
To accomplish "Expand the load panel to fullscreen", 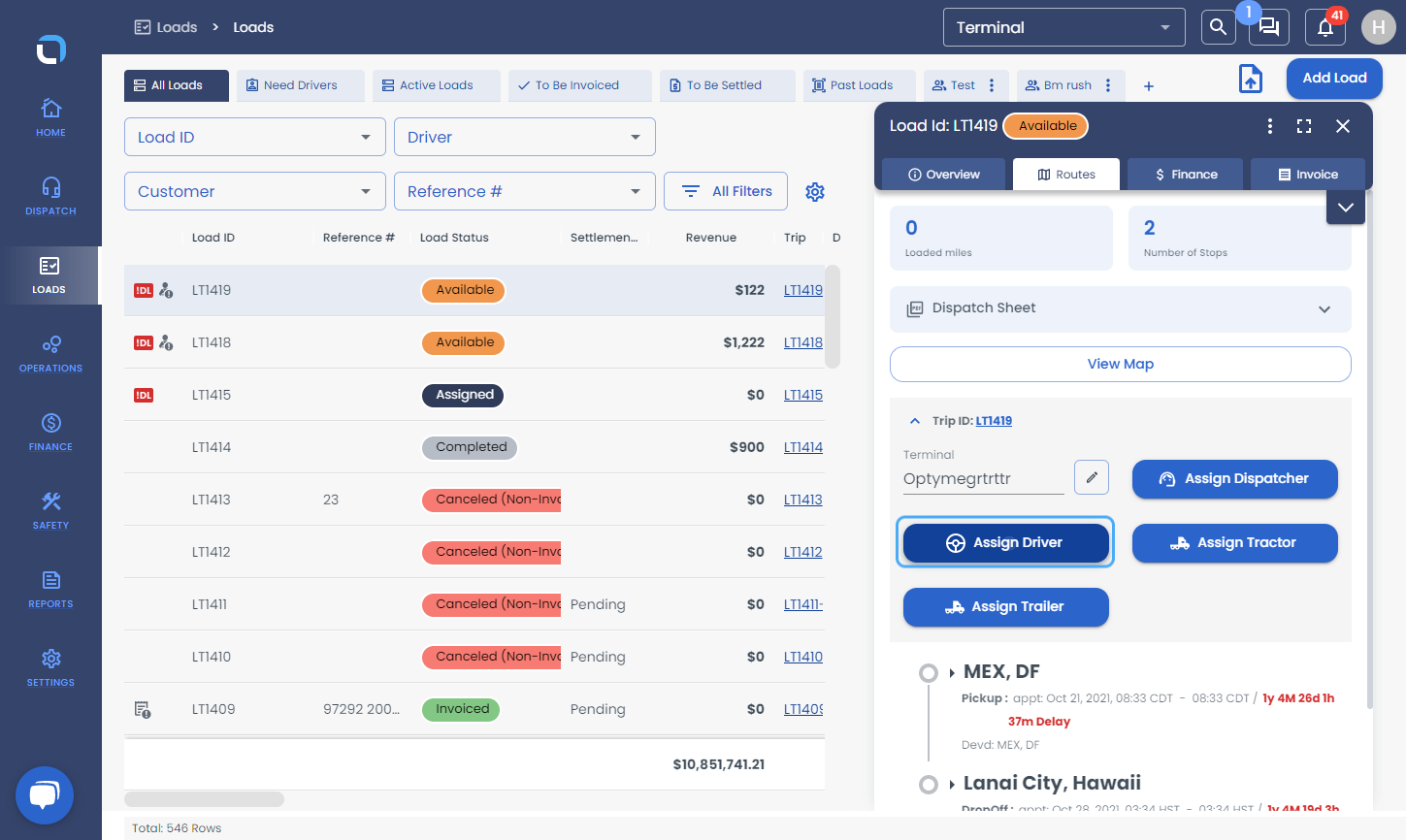I will [x=1304, y=126].
